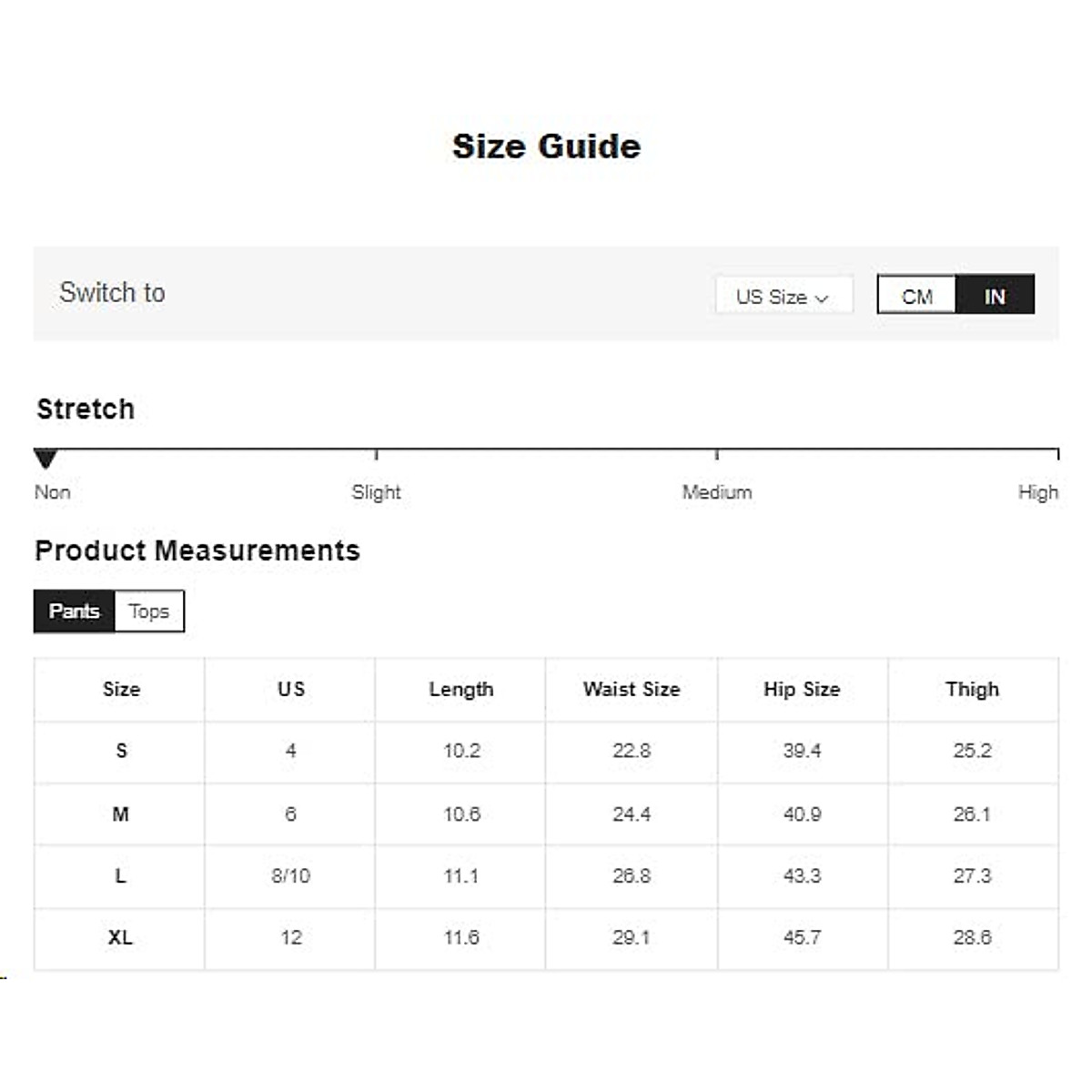Switch to the Tops tab
Screen dimensions: 1092x1092
[149, 612]
